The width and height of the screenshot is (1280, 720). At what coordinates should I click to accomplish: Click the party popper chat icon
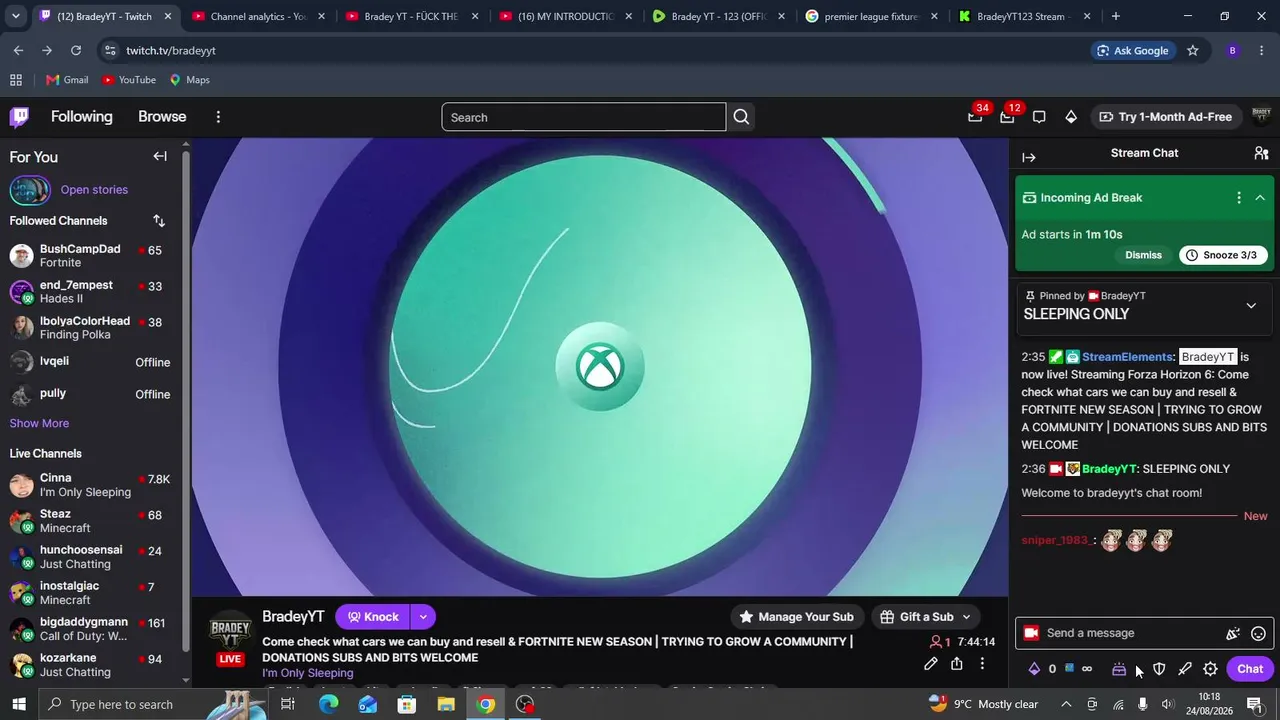pos(1233,633)
